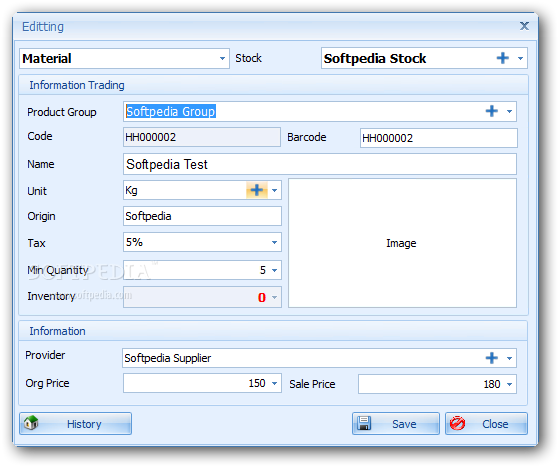Open the Sale Price dropdown arrow
The height and width of the screenshot is (467, 559).
(x=509, y=384)
